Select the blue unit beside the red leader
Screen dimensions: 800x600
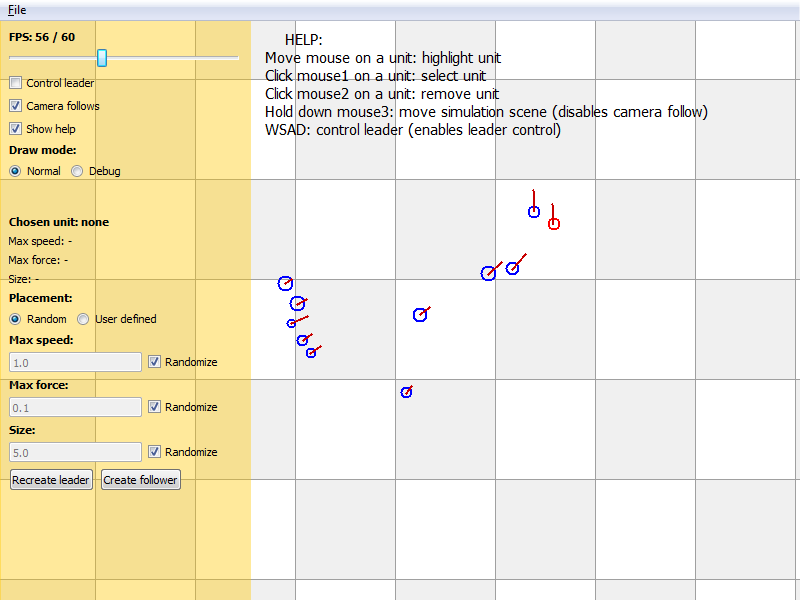click(x=534, y=211)
